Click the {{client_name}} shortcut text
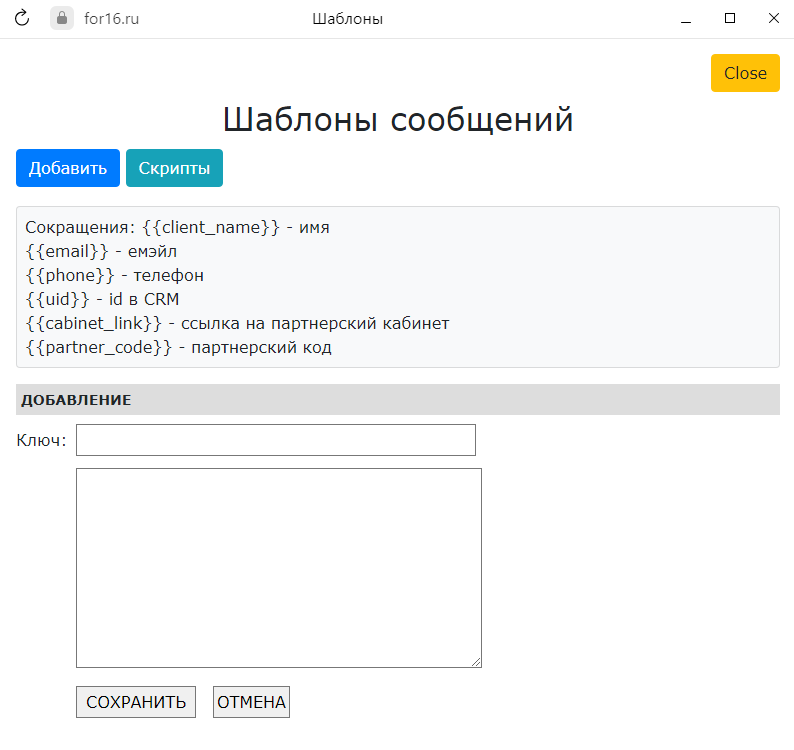794x750 pixels. [x=211, y=227]
